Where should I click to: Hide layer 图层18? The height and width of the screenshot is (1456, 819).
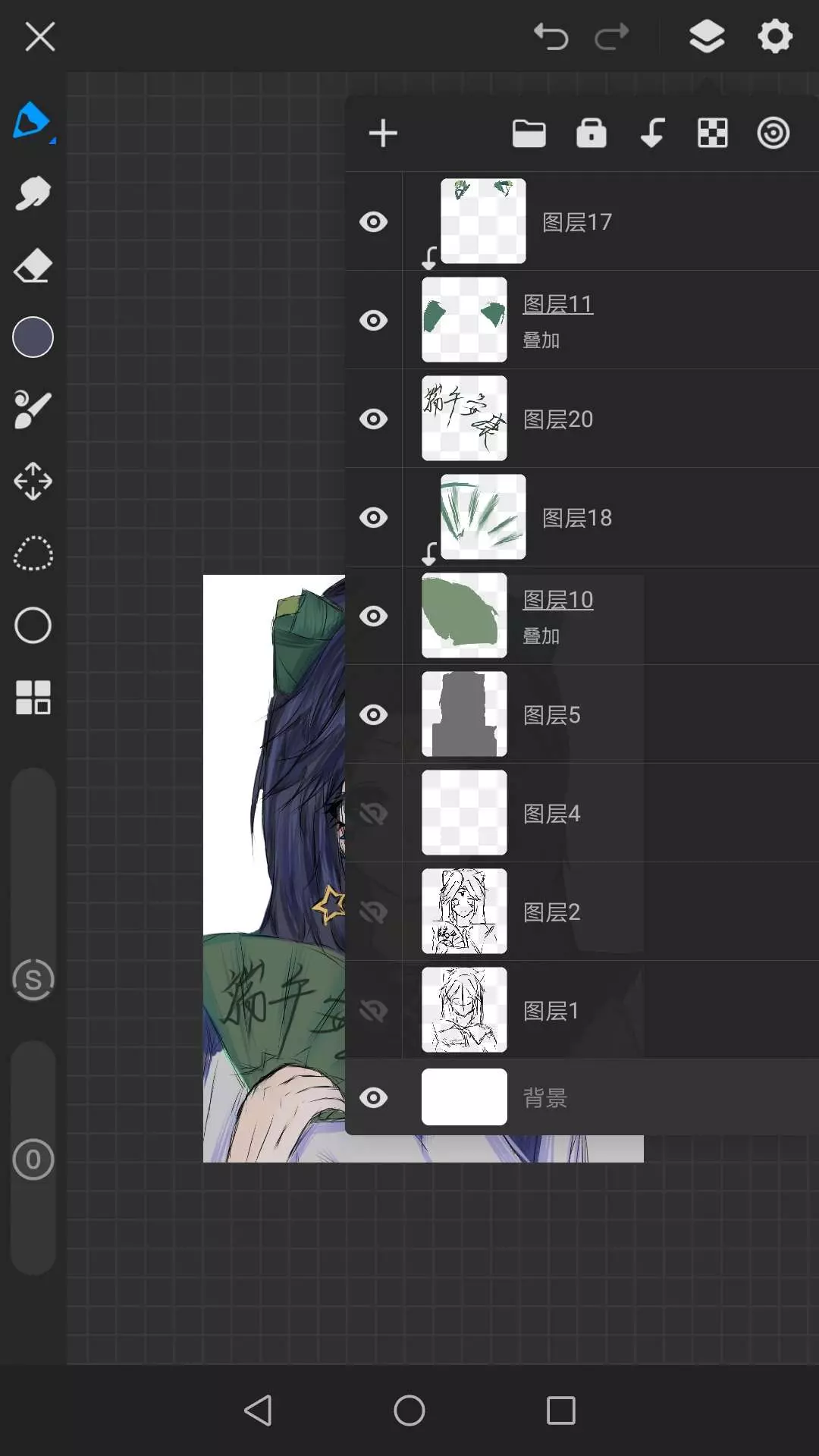pos(373,517)
